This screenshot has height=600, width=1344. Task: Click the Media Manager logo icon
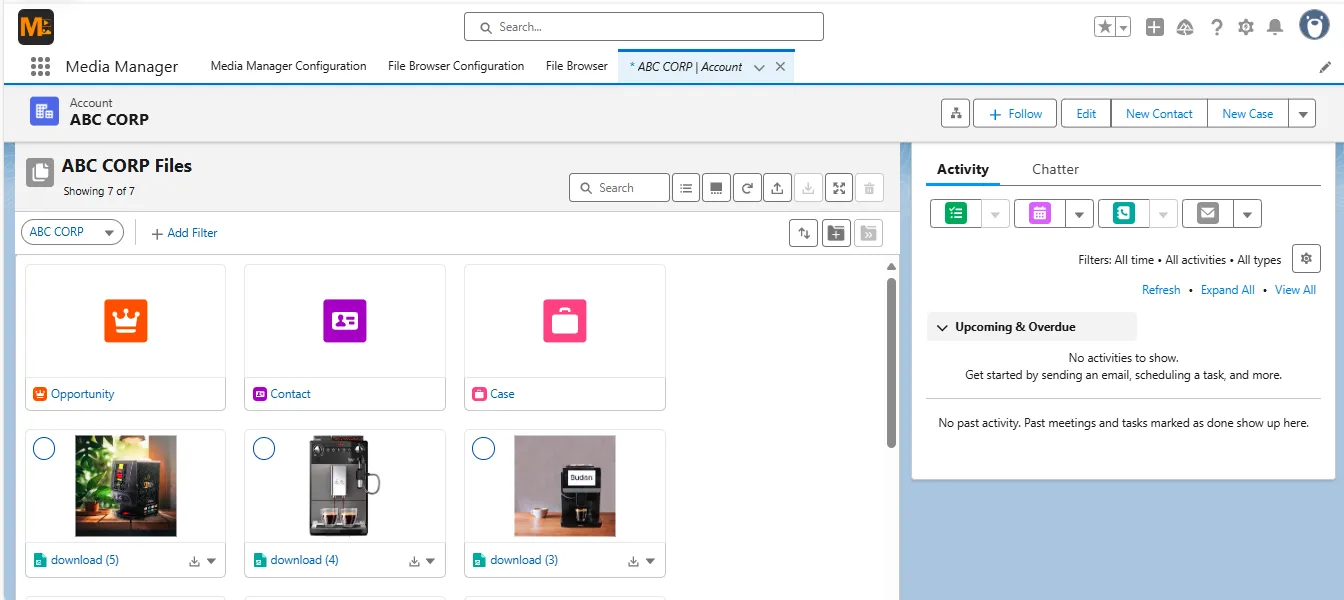point(36,27)
